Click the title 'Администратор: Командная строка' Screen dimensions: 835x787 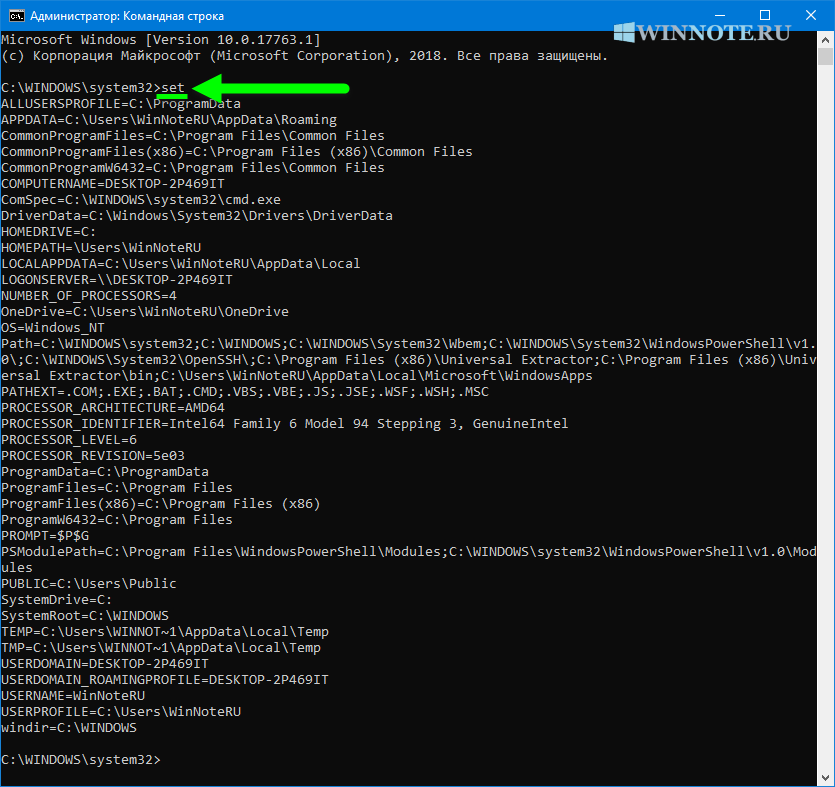(127, 16)
